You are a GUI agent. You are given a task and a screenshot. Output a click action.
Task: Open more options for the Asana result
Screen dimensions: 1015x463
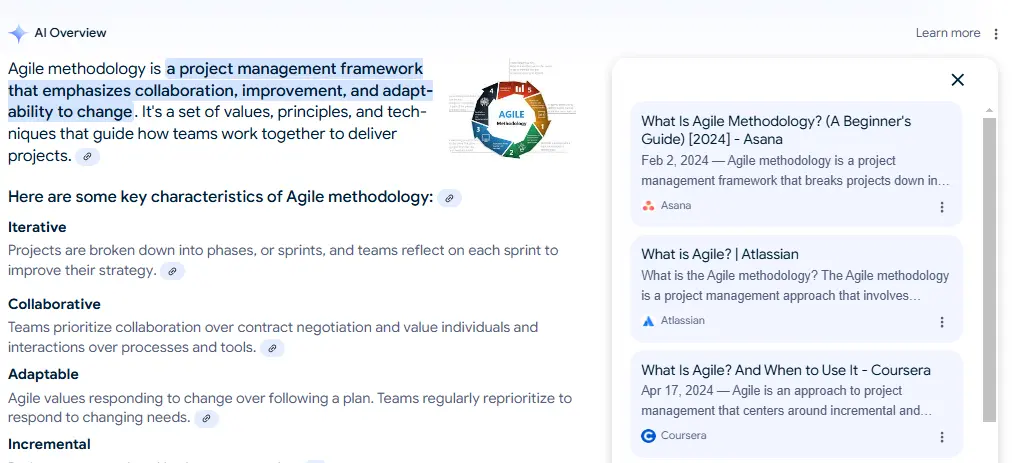coord(941,207)
